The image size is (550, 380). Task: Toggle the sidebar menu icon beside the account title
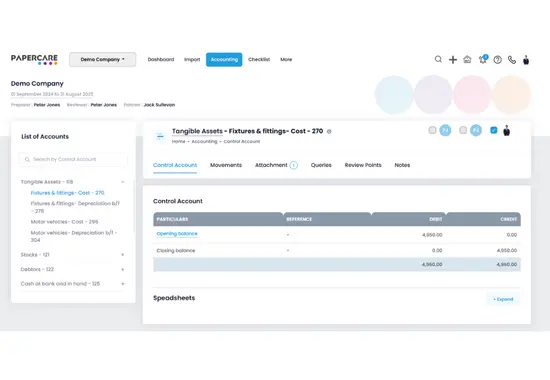click(160, 136)
